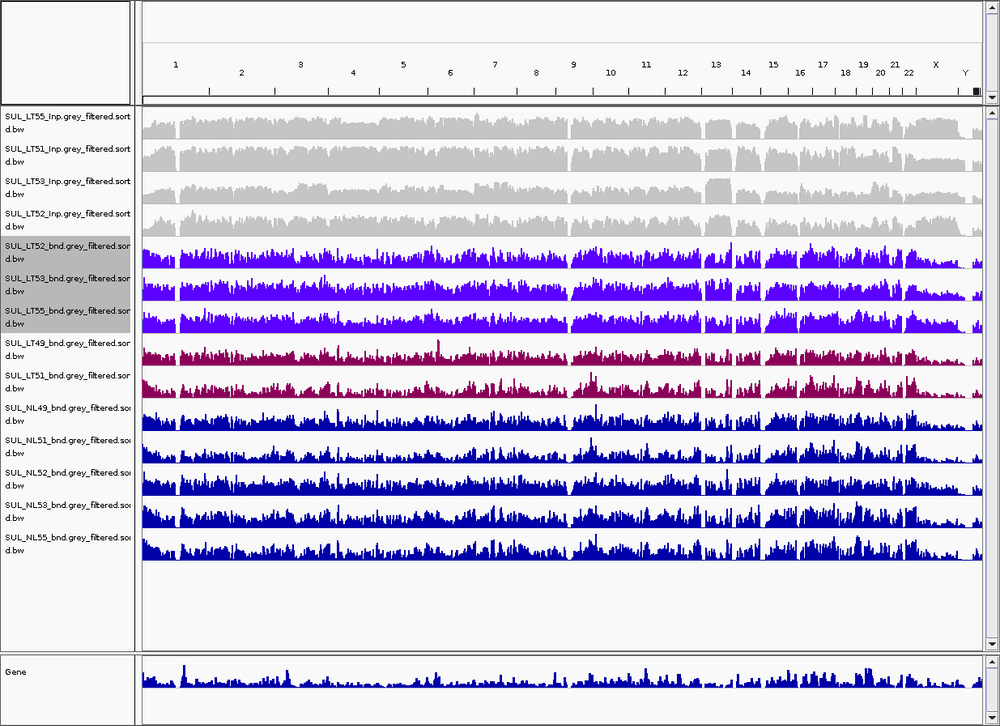Choose the SUL_NL49_bnd track name
The height and width of the screenshot is (726, 1000).
tap(66, 414)
